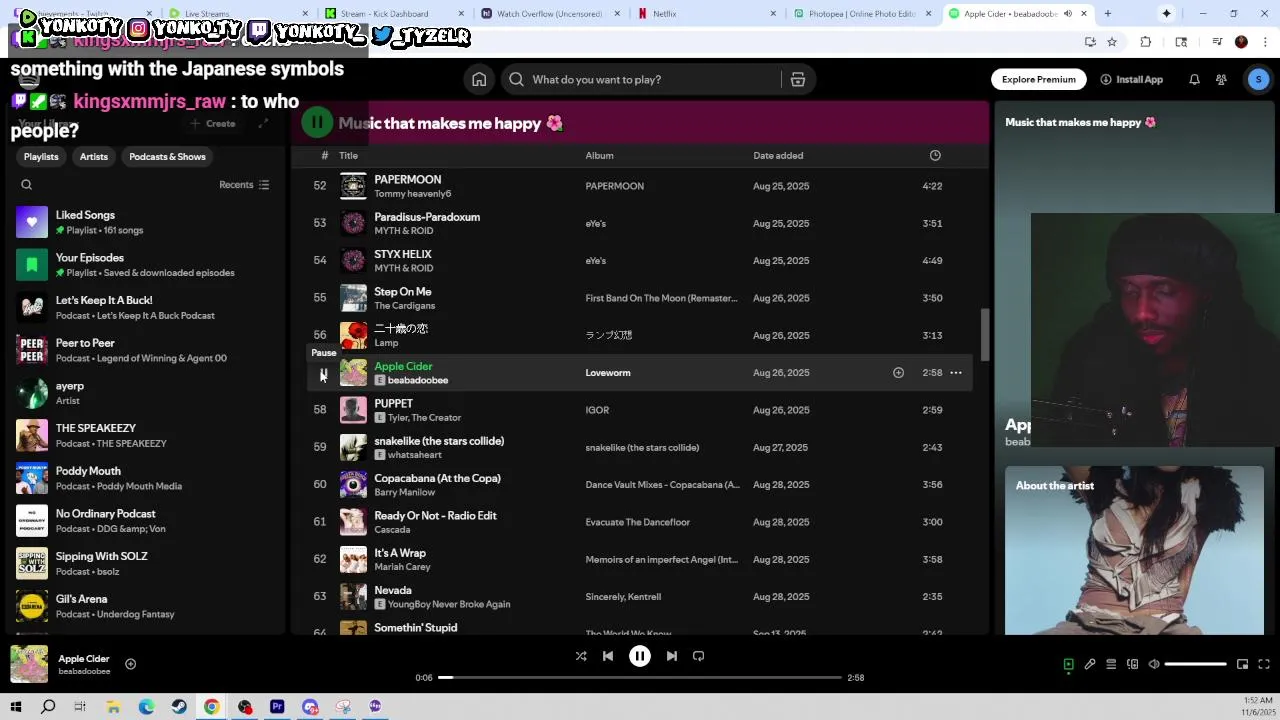Seek in the song progress bar
This screenshot has height=720, width=1280.
[x=640, y=678]
